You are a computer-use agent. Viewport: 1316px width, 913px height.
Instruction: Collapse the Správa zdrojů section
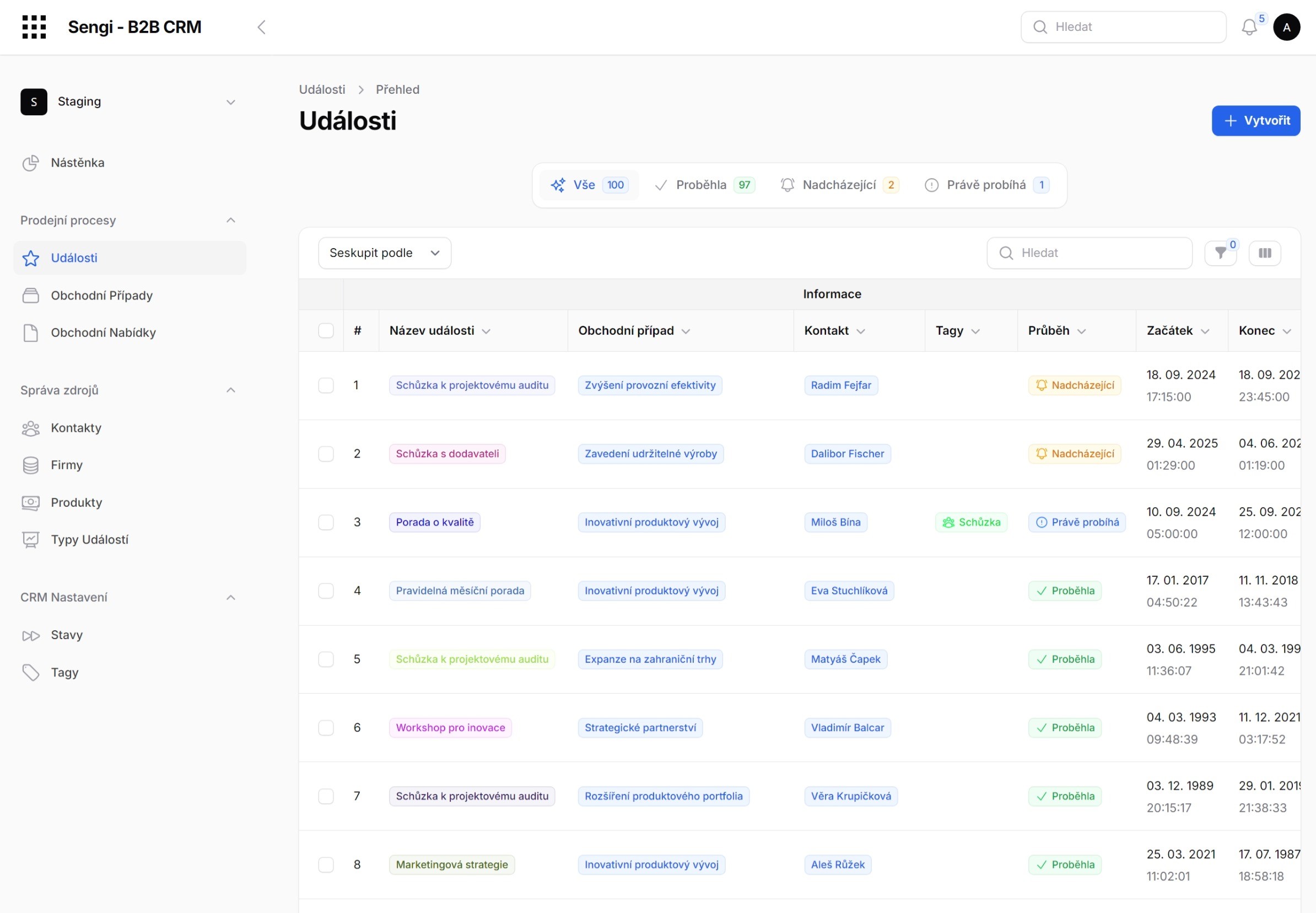pyautogui.click(x=230, y=390)
